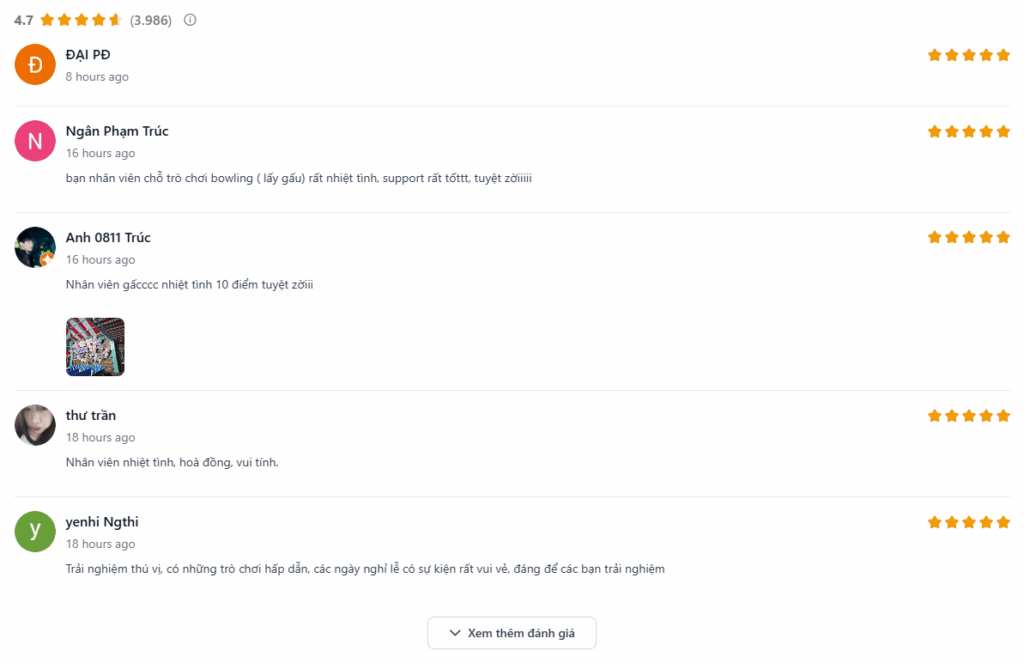Click the chevron on Xem thêm đánh giá button

pos(455,633)
